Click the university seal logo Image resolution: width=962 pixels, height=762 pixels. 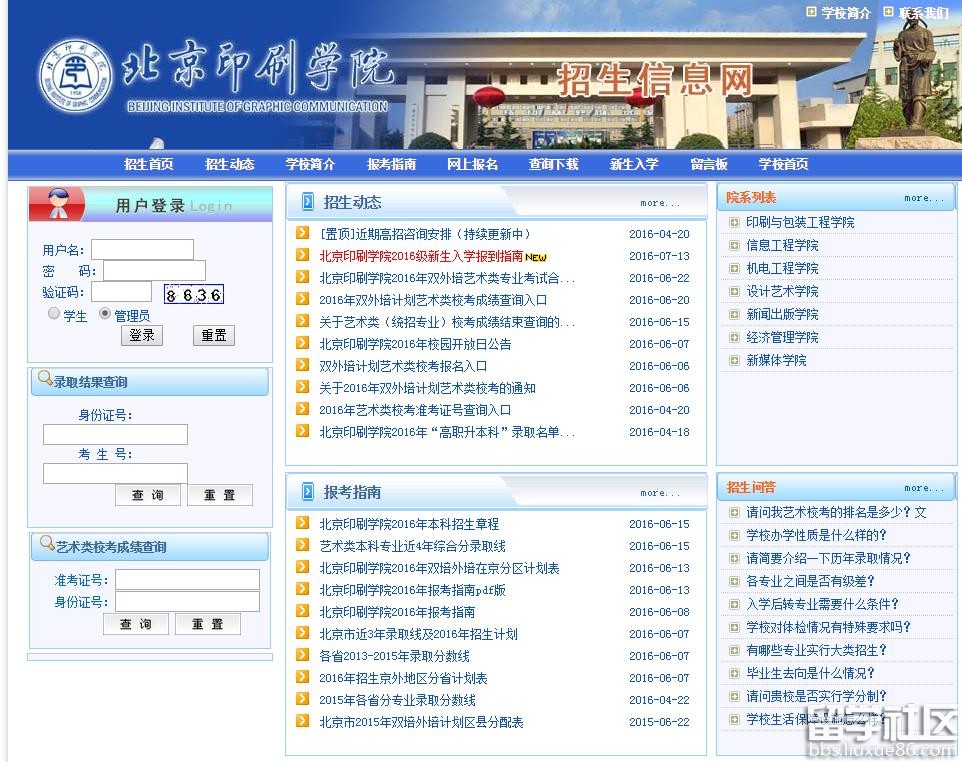click(x=76, y=79)
